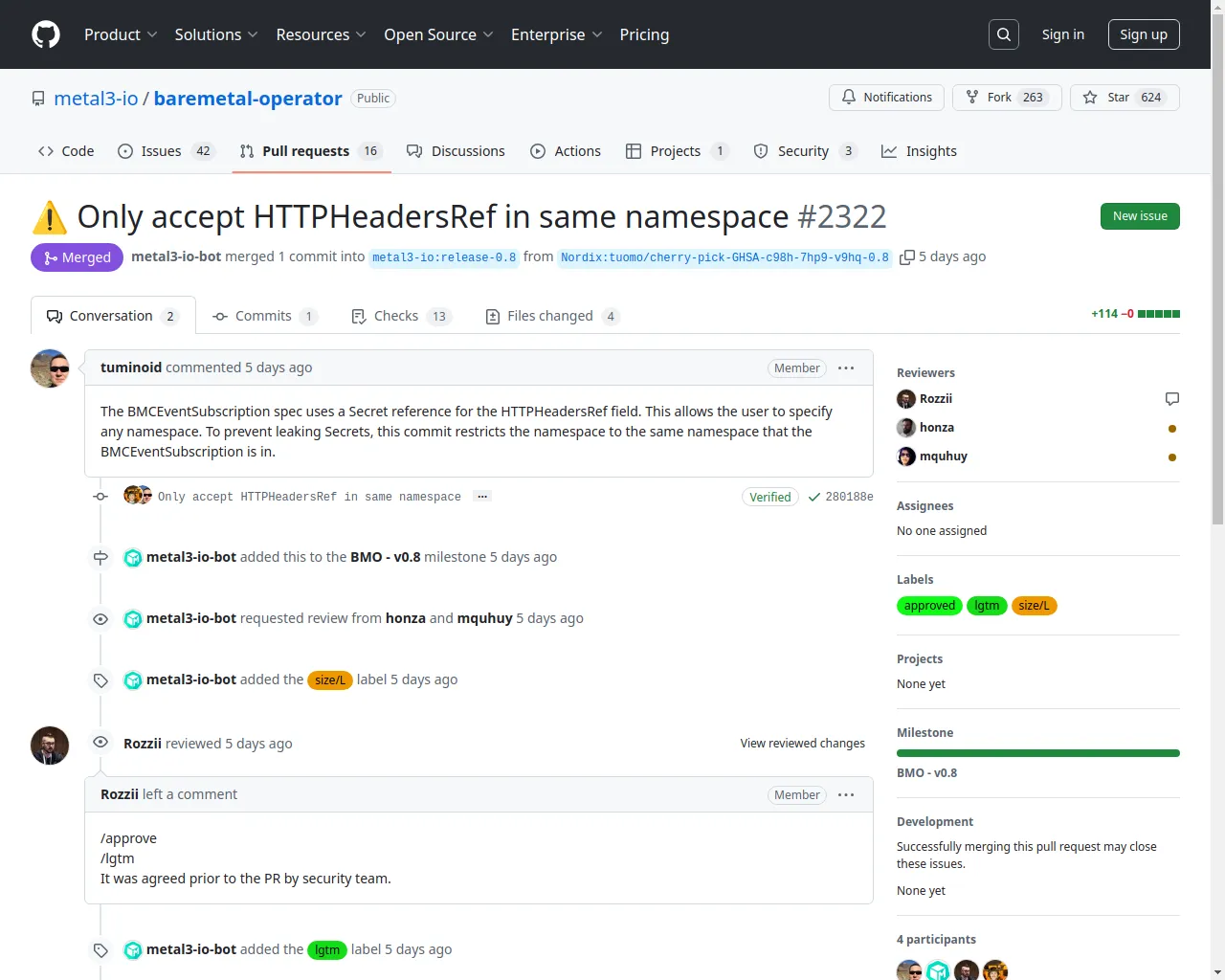Click the GitHub logo home icon
Viewport: 1225px width, 980px height.
[x=46, y=34]
